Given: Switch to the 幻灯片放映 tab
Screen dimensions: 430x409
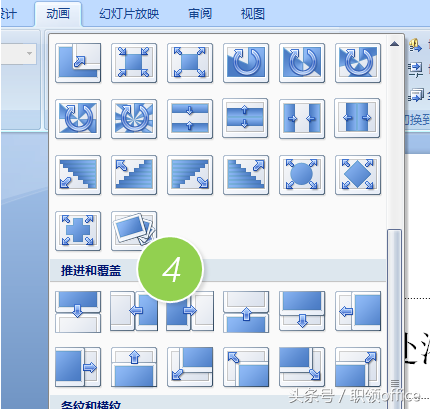Looking at the screenshot, I should tap(129, 14).
